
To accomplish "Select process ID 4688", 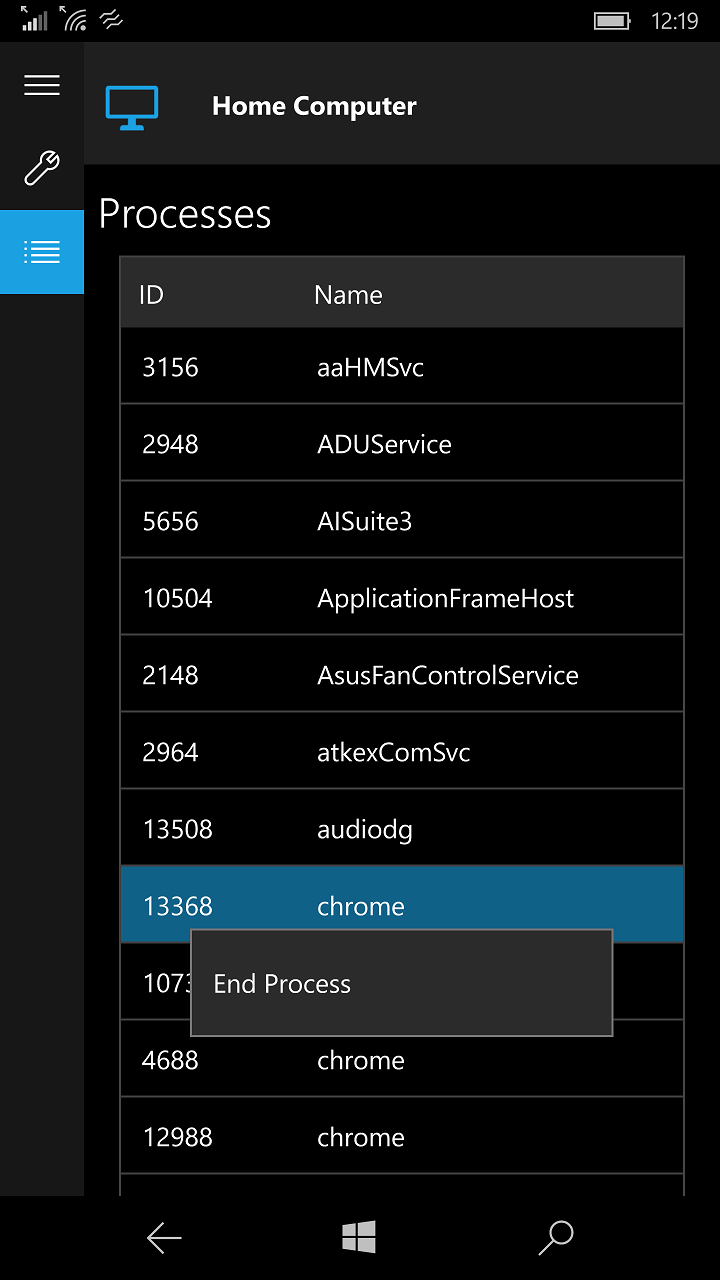I will pyautogui.click(x=171, y=1060).
